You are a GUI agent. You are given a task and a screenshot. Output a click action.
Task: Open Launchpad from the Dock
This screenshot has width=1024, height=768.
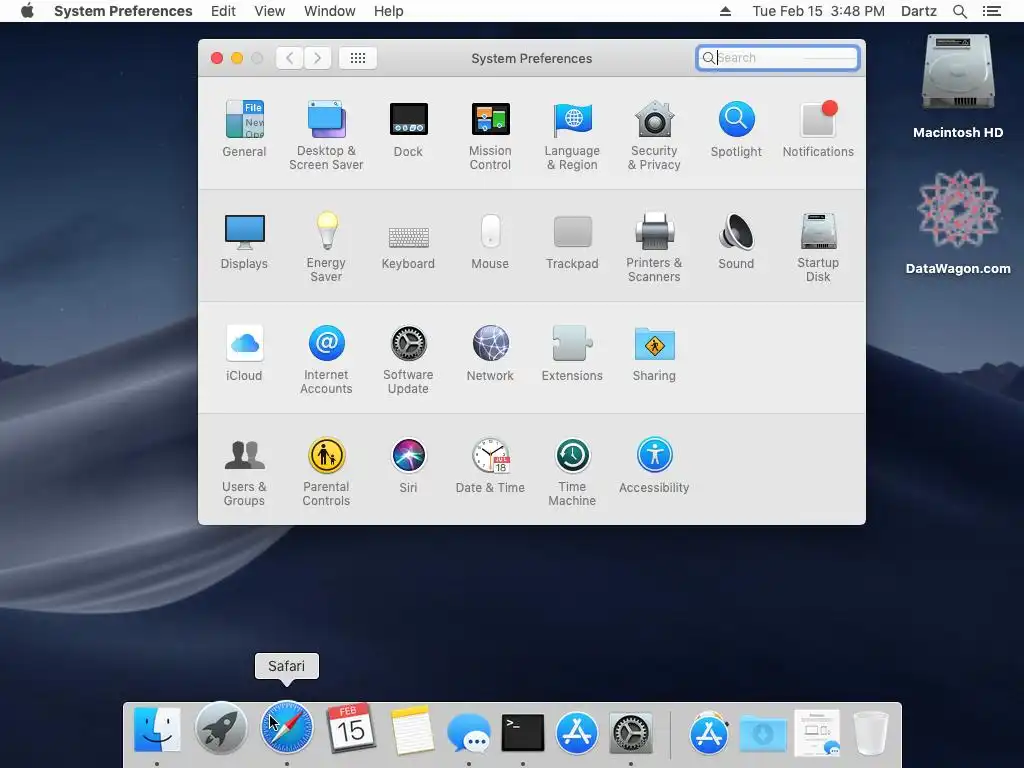point(221,729)
